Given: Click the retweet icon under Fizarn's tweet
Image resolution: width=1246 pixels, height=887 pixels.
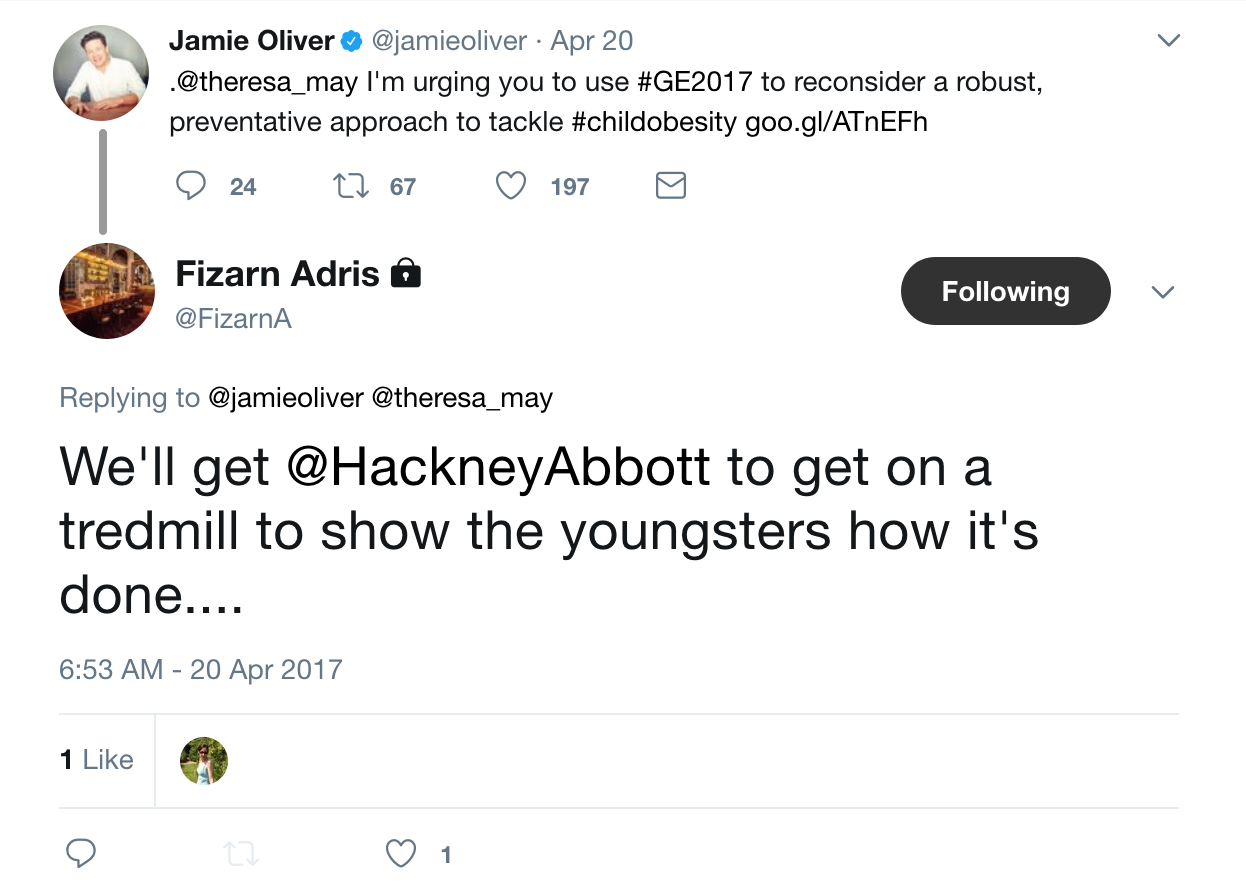Looking at the screenshot, I should tap(240, 854).
